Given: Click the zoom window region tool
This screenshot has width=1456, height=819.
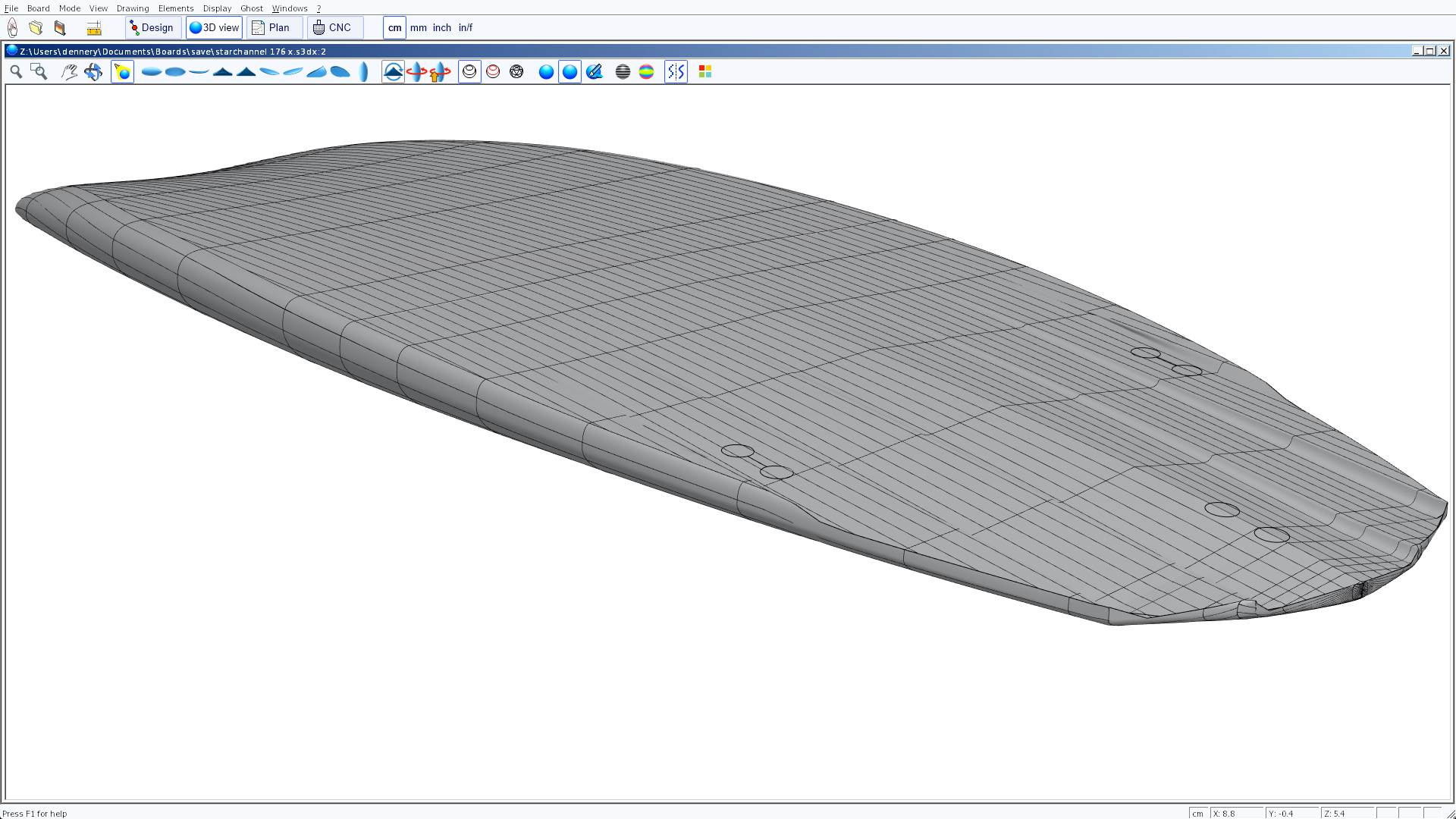Looking at the screenshot, I should tap(39, 71).
